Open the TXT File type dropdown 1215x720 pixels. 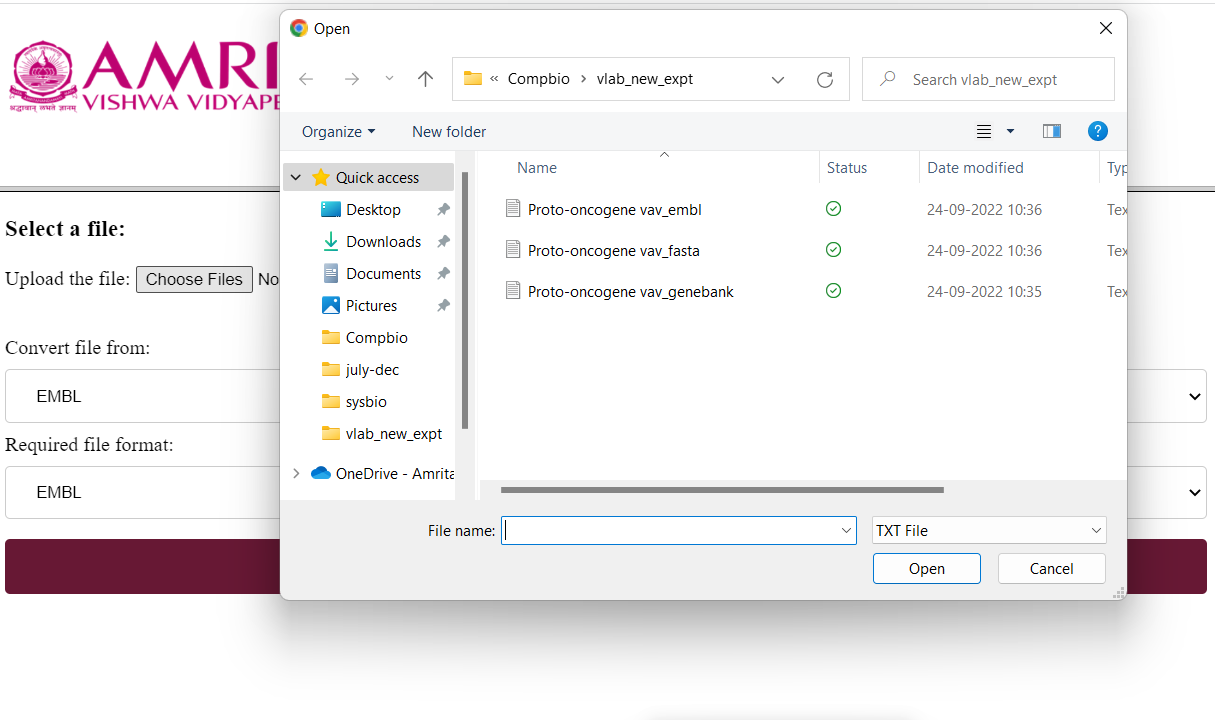coord(989,530)
